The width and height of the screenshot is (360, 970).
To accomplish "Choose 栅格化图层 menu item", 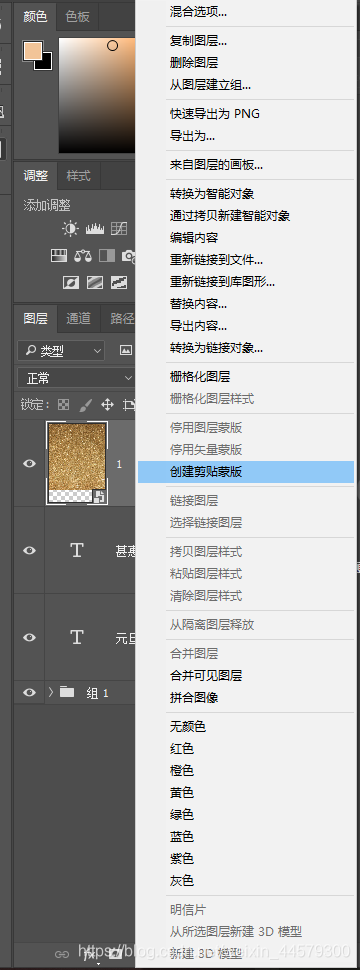I will tap(200, 377).
